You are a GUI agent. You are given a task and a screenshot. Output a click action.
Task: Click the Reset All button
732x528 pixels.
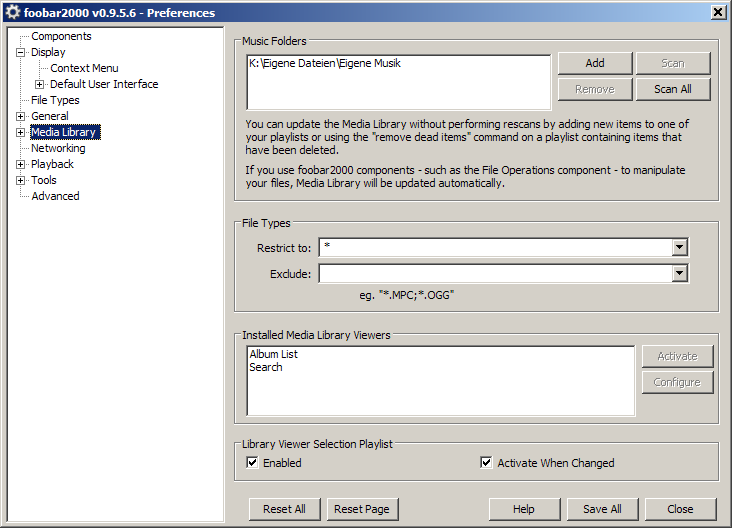point(284,509)
